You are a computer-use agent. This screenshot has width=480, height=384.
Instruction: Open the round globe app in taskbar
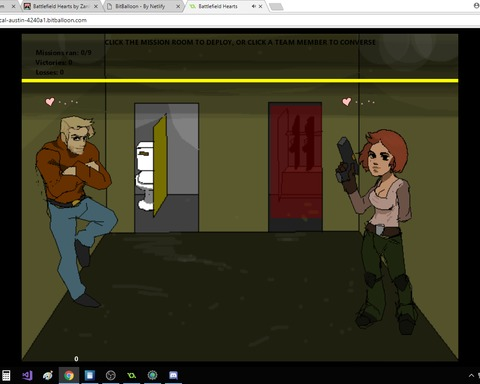(x=152, y=375)
